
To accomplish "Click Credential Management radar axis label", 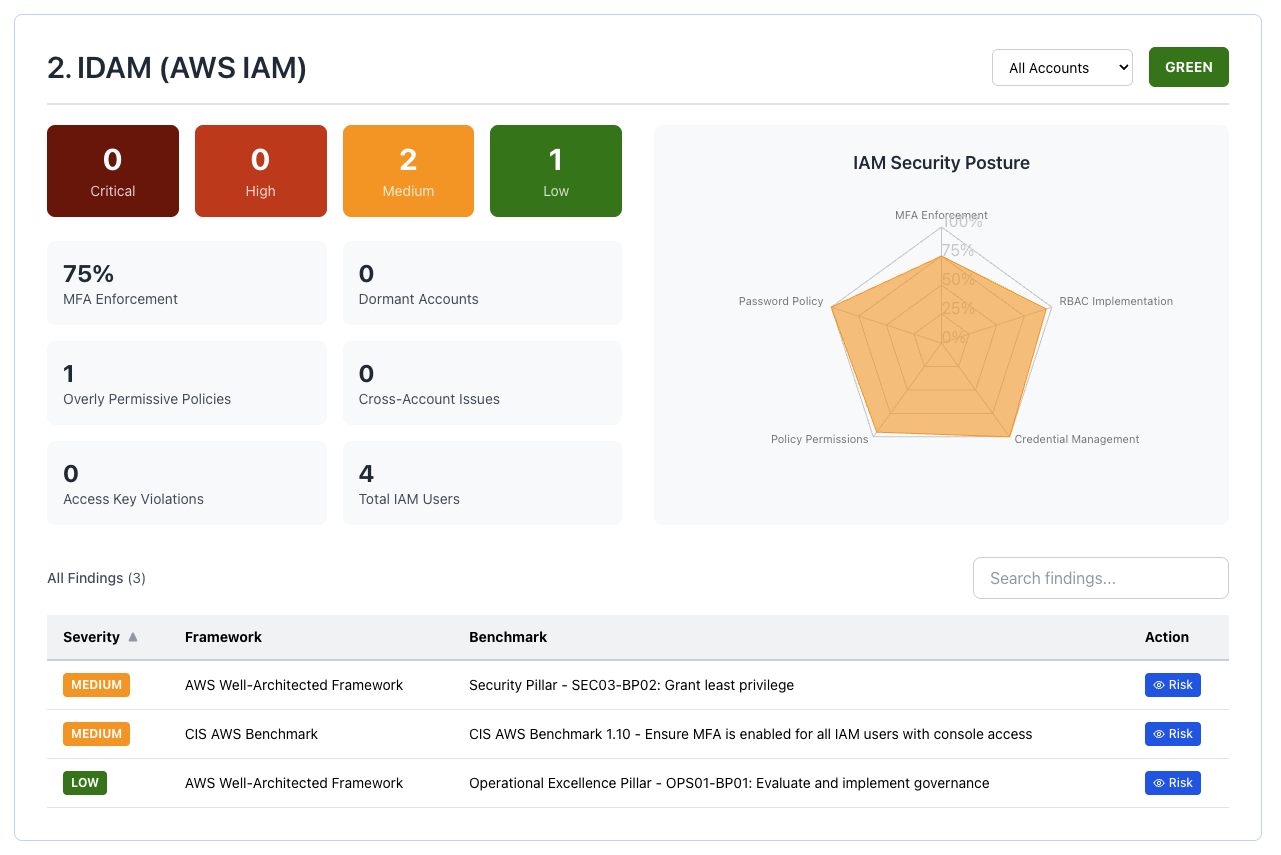I will pos(1077,439).
